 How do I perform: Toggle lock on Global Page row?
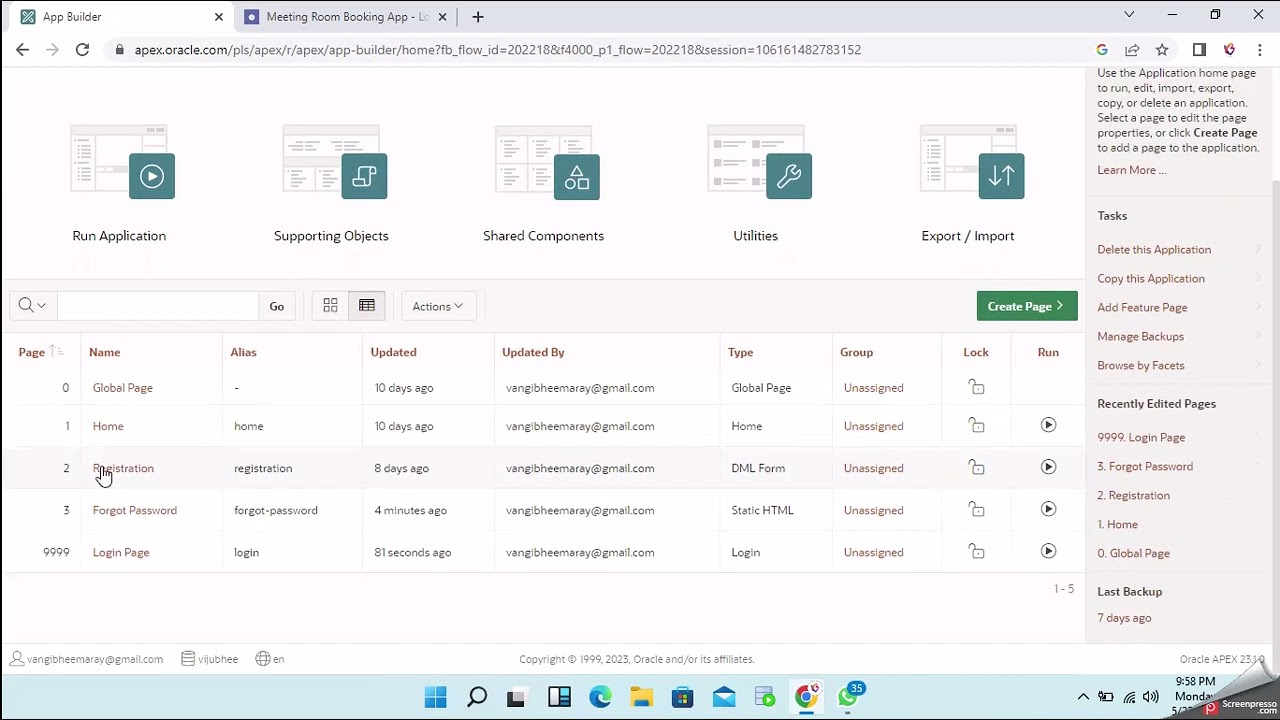coord(976,387)
